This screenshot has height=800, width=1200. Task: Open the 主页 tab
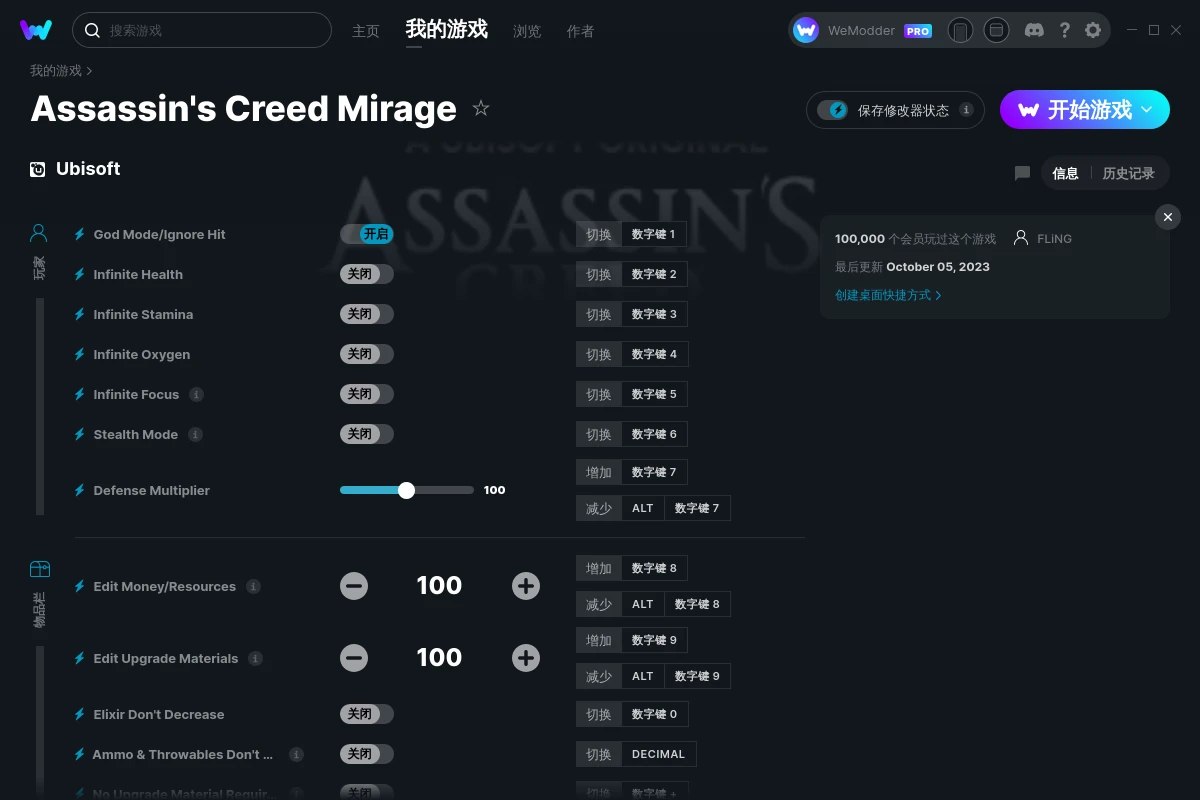coord(366,31)
